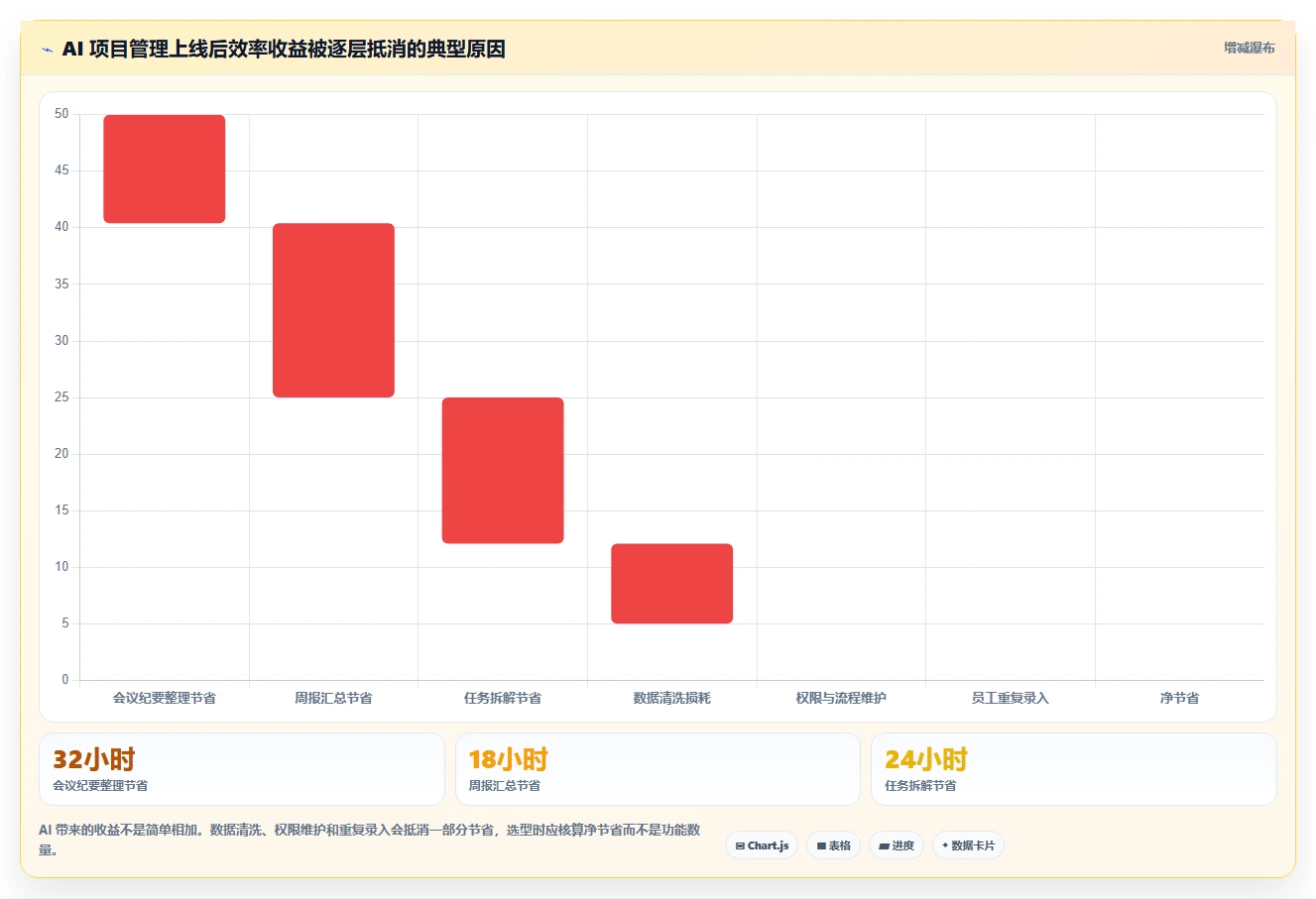Click the y-axis value 25
Screen dimensions: 1316x899
pos(61,397)
